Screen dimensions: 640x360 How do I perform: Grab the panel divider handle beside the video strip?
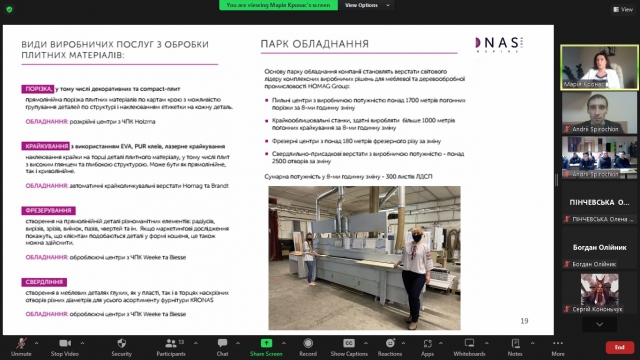coord(557,180)
